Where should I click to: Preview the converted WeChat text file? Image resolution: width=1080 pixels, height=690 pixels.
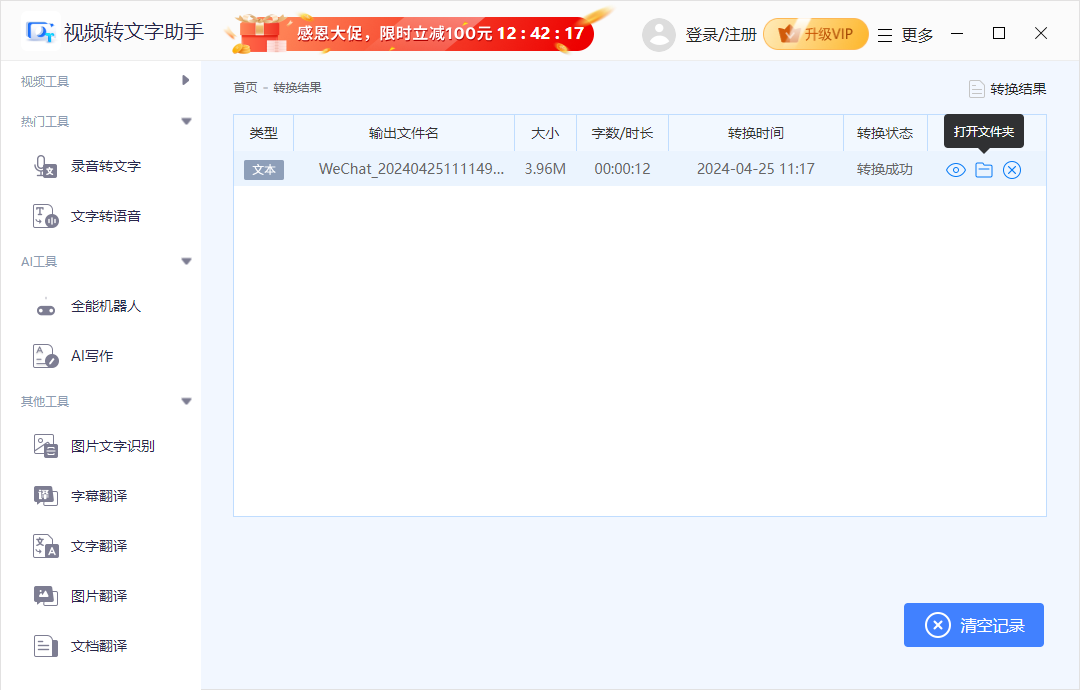pos(954,169)
